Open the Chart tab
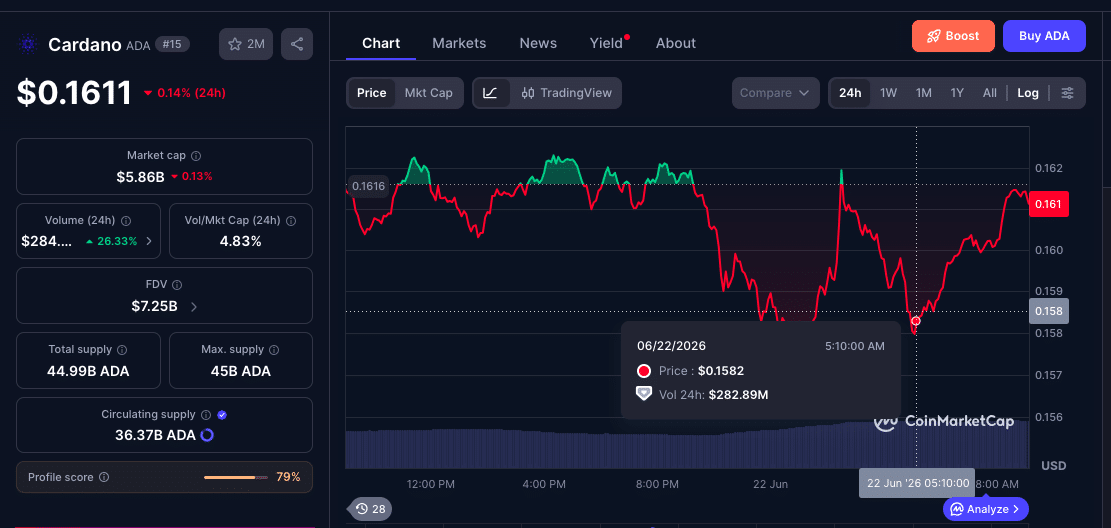 point(381,43)
